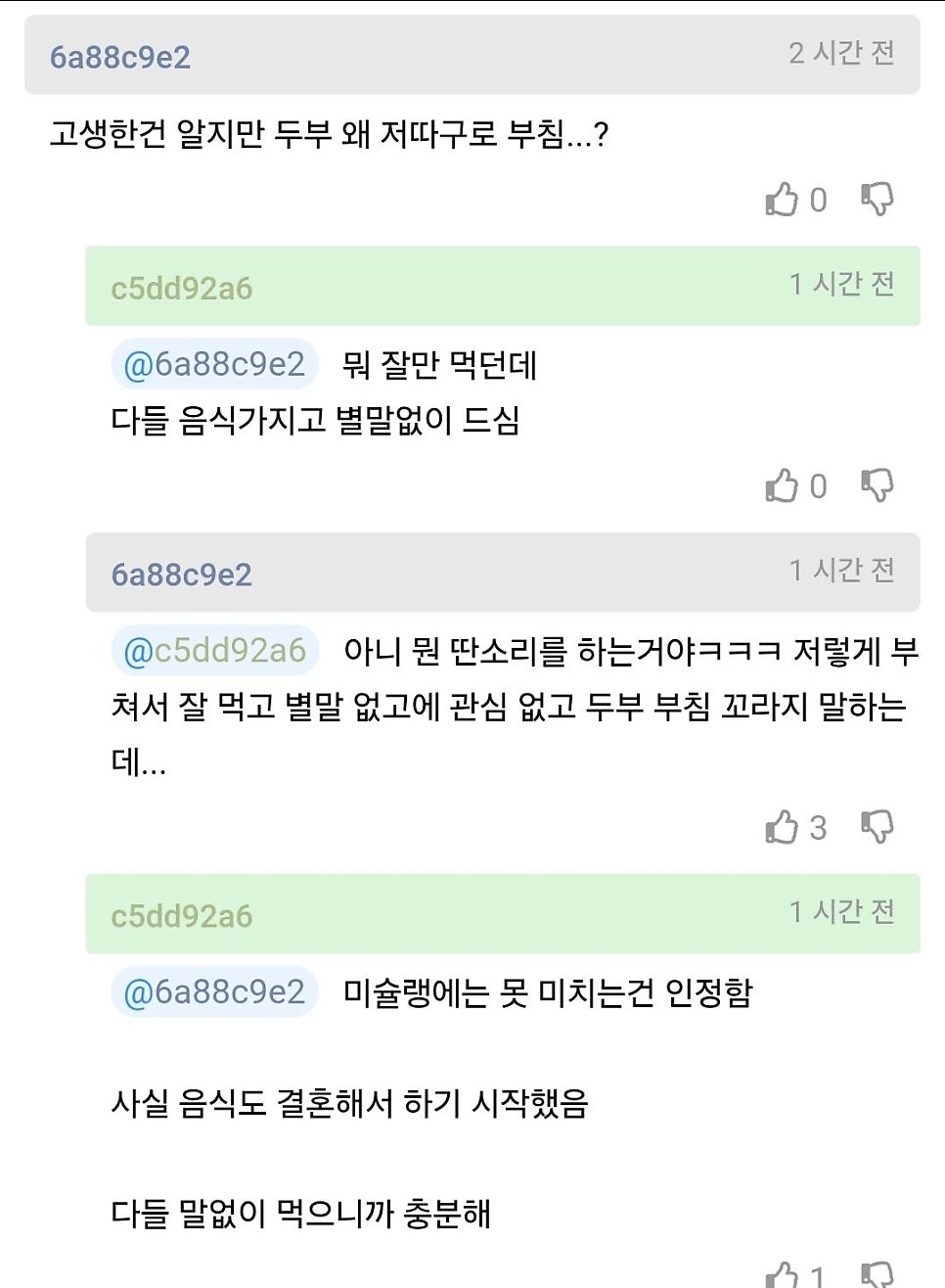Dislike the top comment by 6a88c9e2
The height and width of the screenshot is (1288, 945).
877,199
